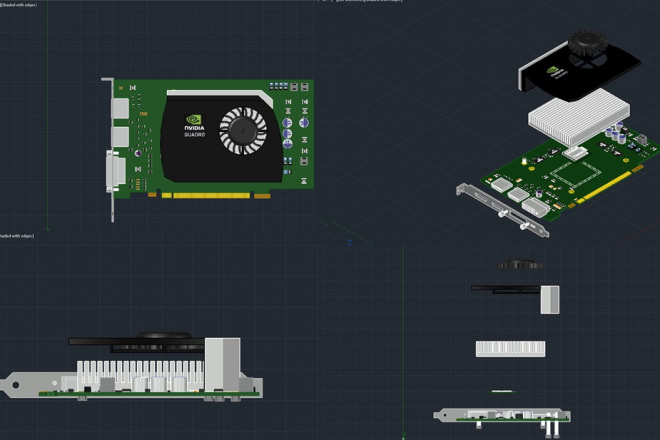Select the DVI port on the top-view bracket

point(116,171)
